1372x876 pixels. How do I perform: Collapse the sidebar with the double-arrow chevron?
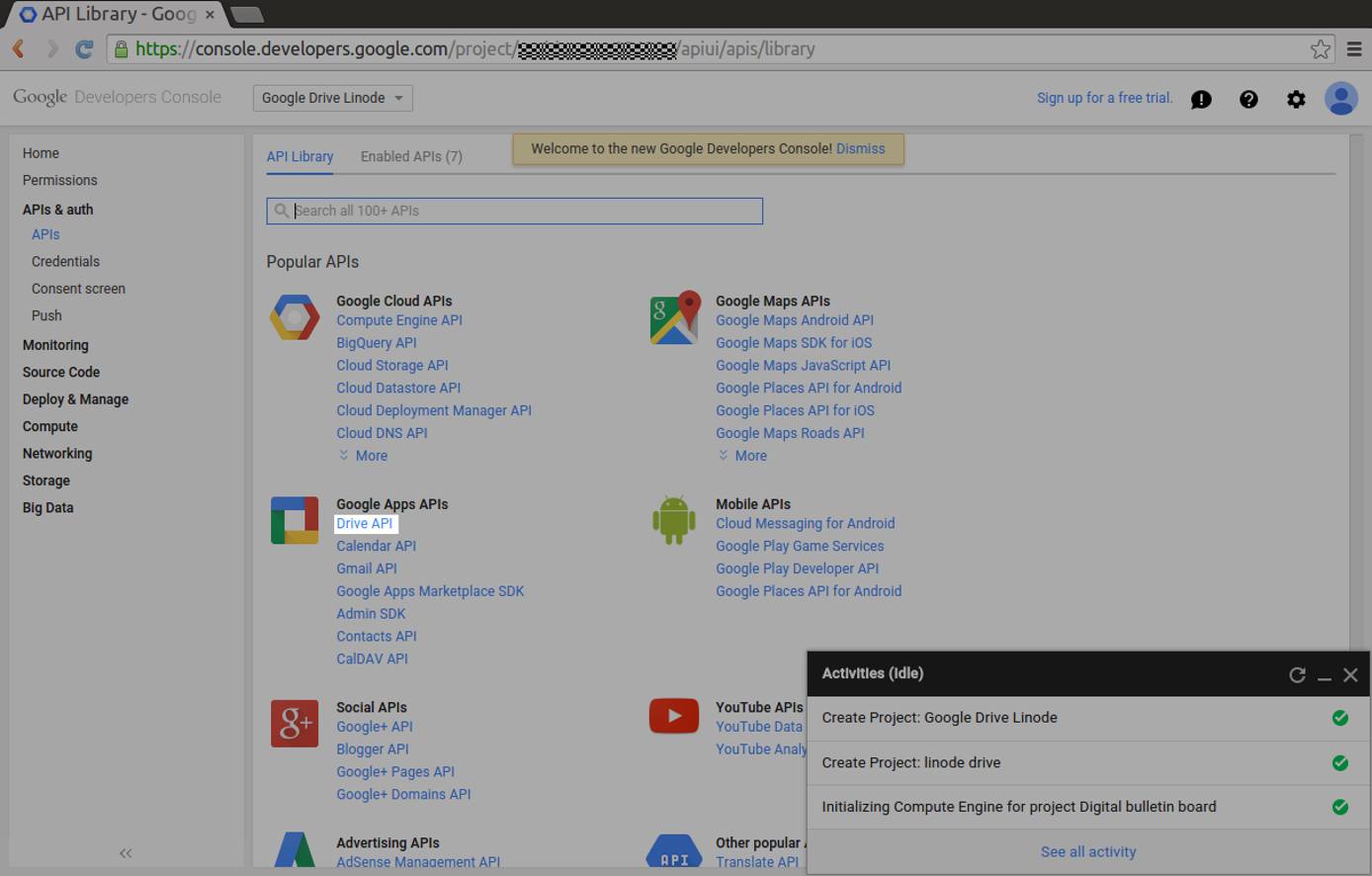[126, 852]
